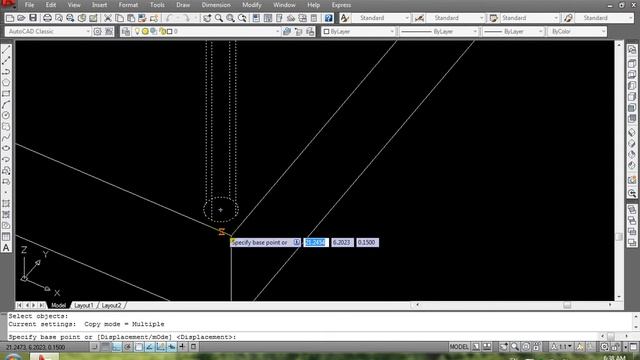Screen dimensions: 640x360
Task: Click the Copy clipboard icon
Action: point(119,18)
